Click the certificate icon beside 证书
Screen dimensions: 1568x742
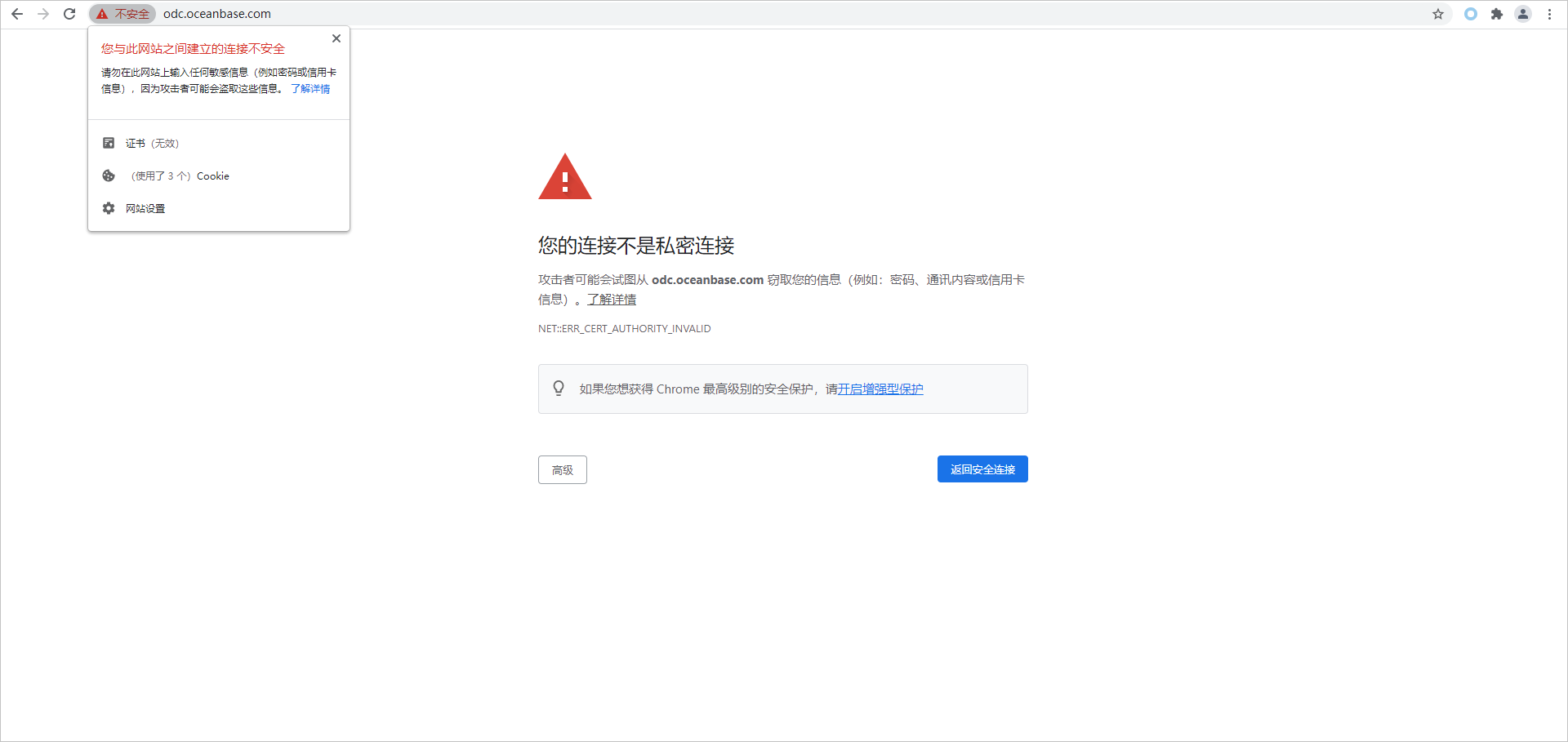click(x=109, y=143)
